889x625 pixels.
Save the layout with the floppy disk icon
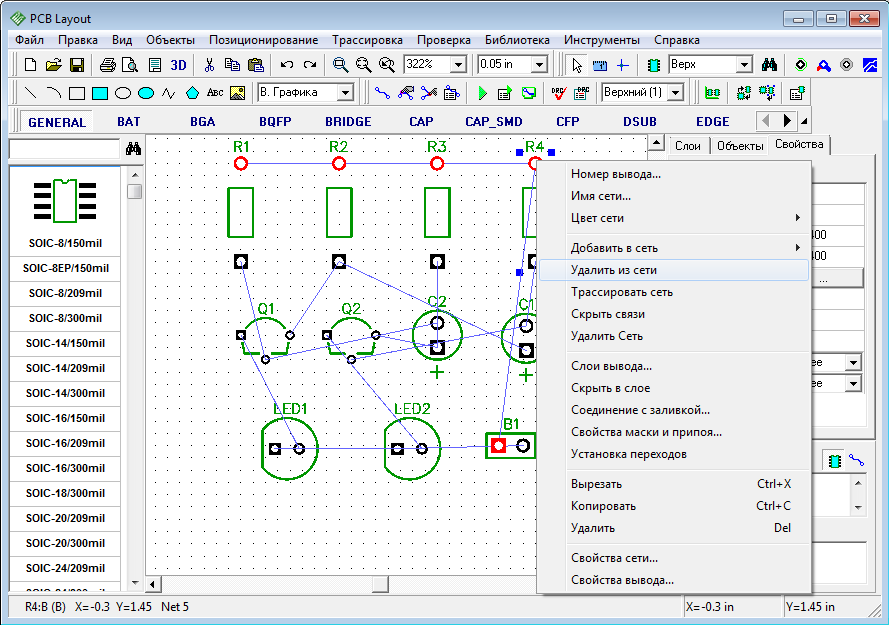point(77,65)
